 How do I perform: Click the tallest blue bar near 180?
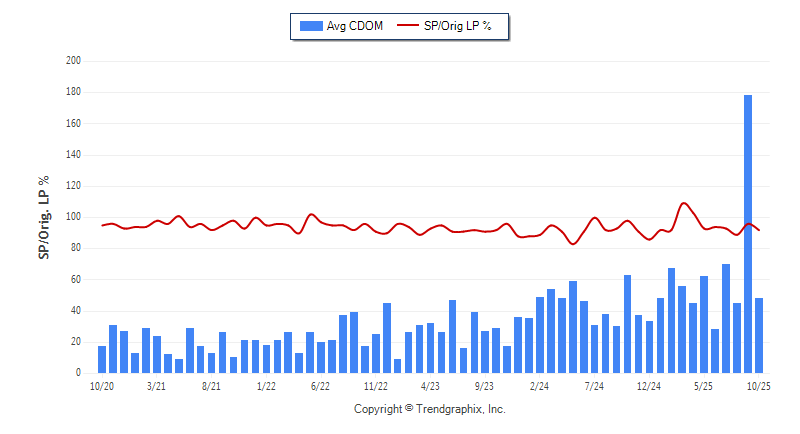[x=748, y=234]
